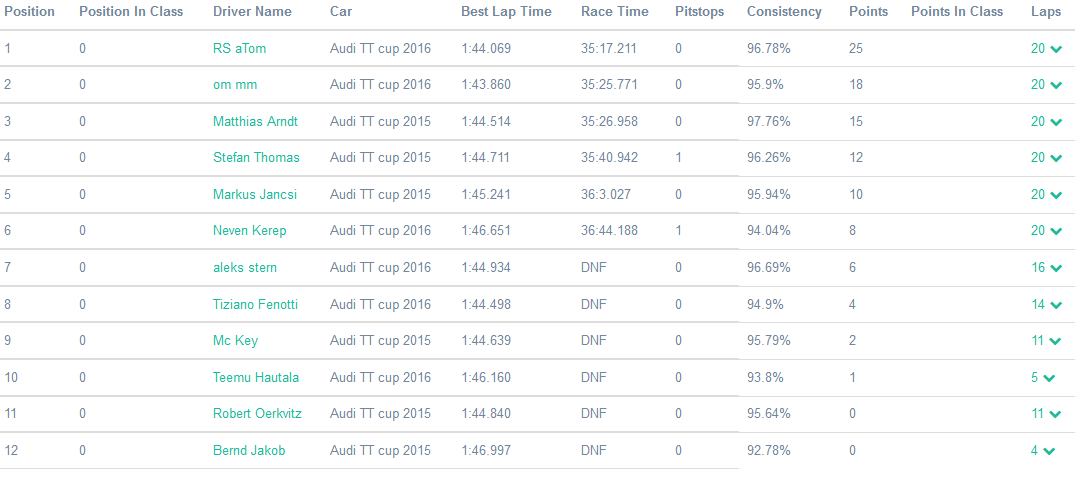The height and width of the screenshot is (482, 1075).
Task: Click the Consistency column header
Action: (784, 12)
